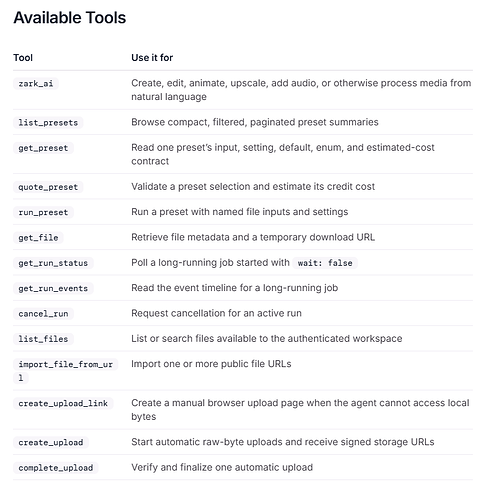Click the zark_ai tool name

(36, 83)
